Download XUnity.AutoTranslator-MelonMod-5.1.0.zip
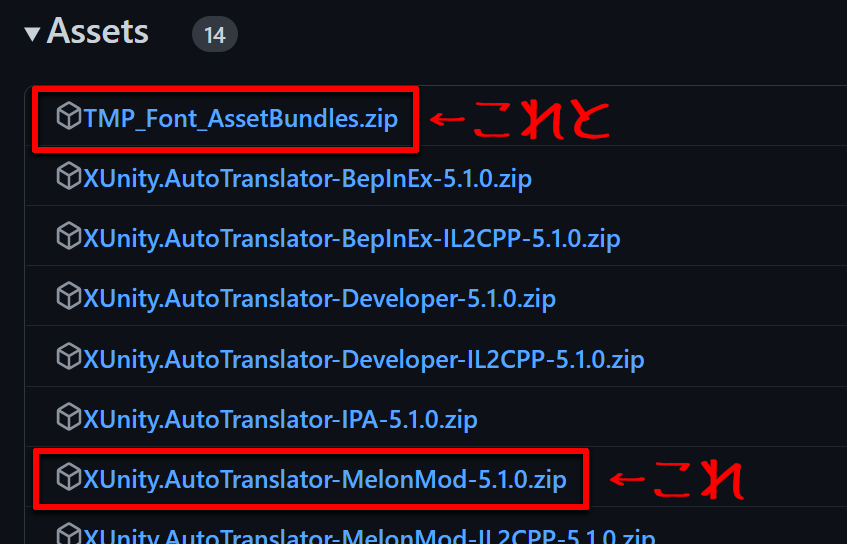Image resolution: width=847 pixels, height=544 pixels. point(325,479)
